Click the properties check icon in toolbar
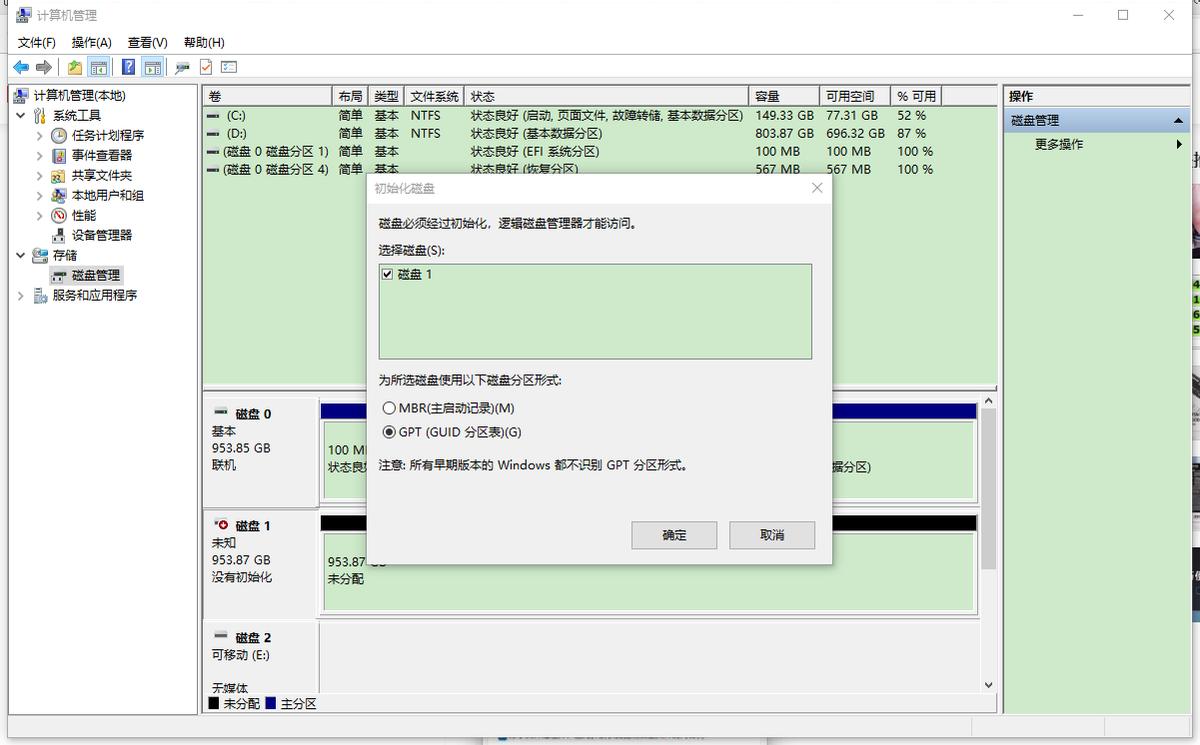The height and width of the screenshot is (745, 1200). click(x=205, y=67)
